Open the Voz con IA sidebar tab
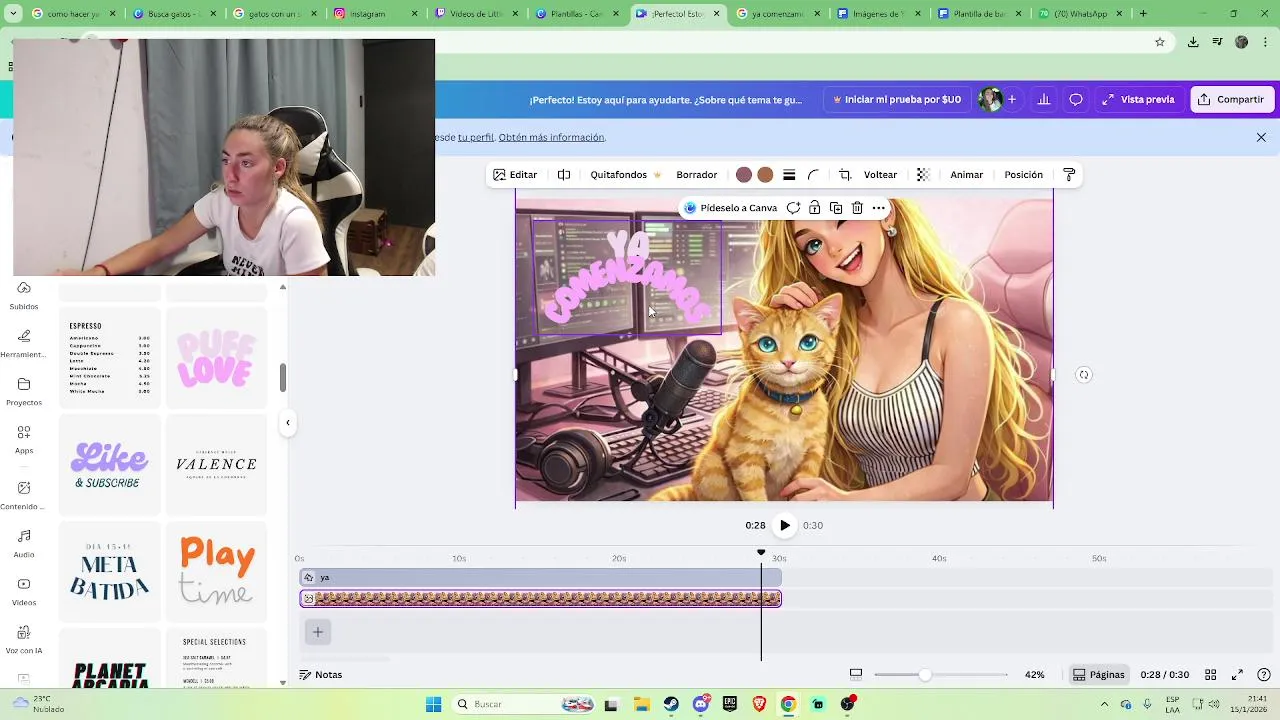 pyautogui.click(x=24, y=640)
